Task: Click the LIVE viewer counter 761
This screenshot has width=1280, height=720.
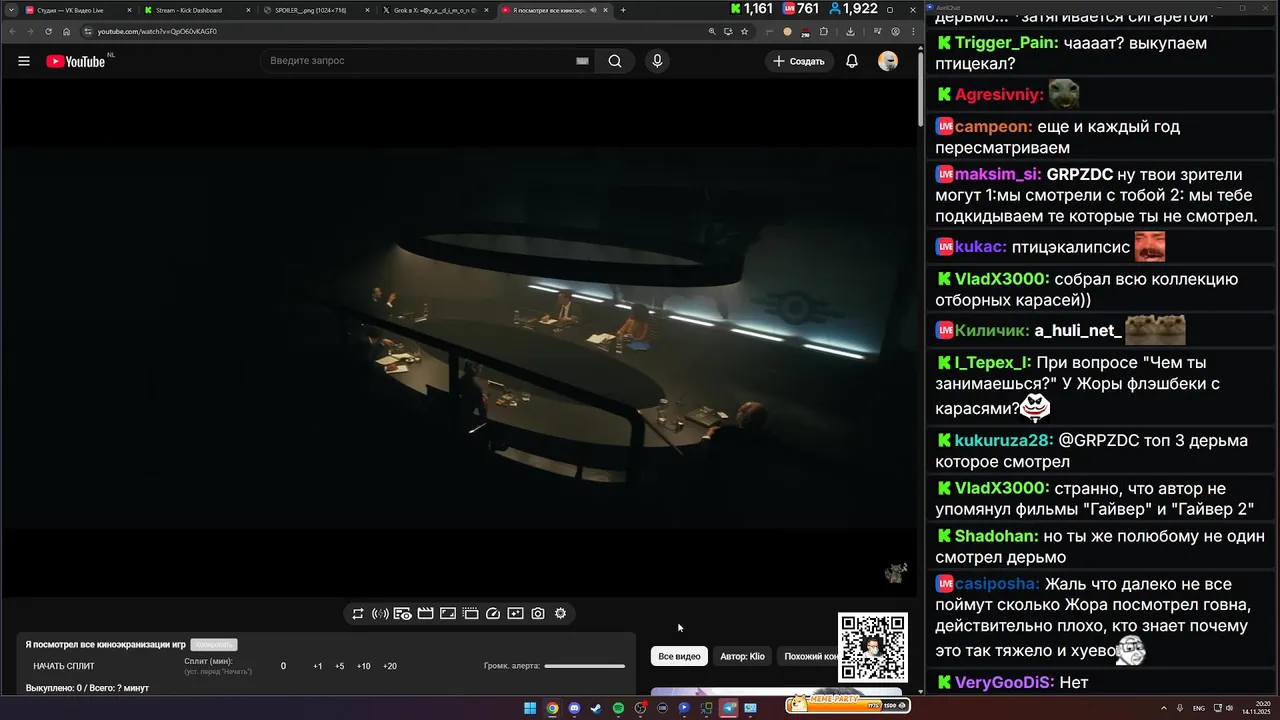Action: pos(801,9)
